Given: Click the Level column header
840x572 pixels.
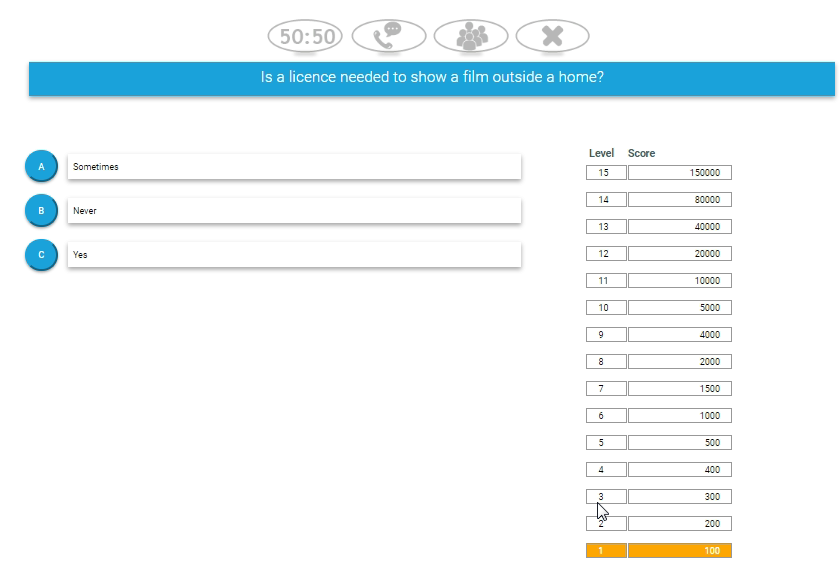Looking at the screenshot, I should pos(601,153).
